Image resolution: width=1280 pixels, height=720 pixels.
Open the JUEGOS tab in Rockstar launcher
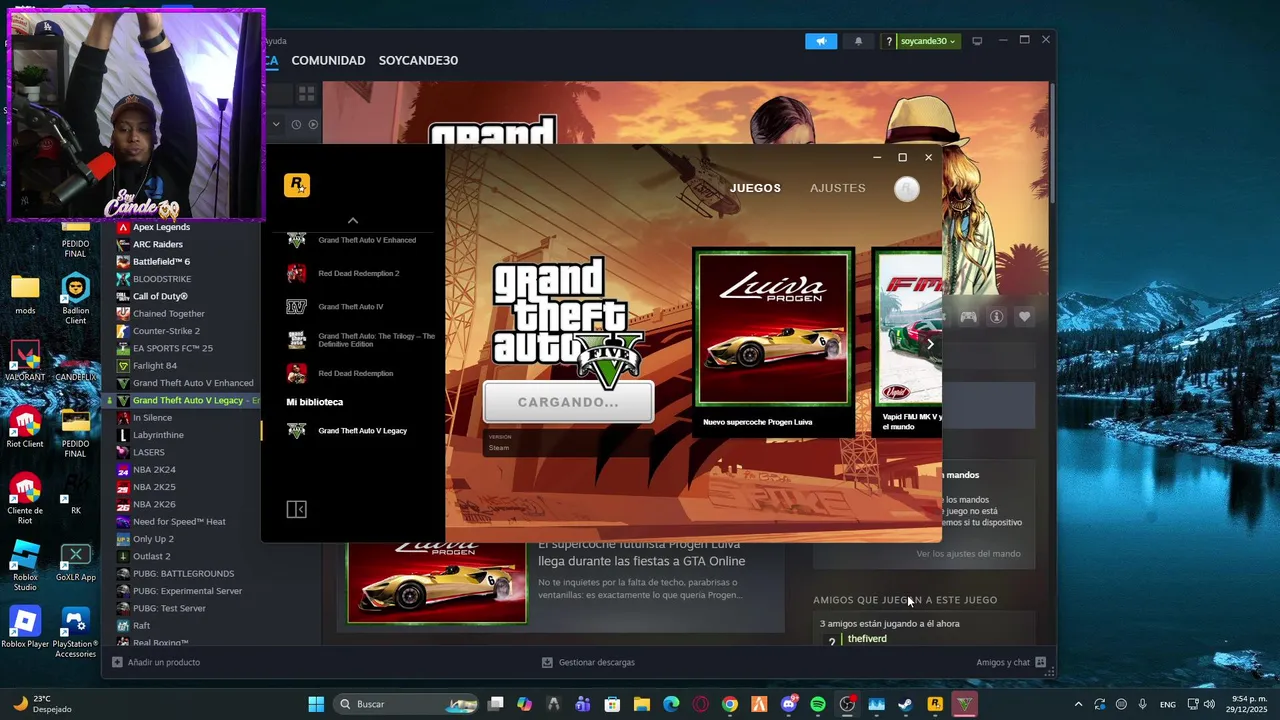click(755, 188)
